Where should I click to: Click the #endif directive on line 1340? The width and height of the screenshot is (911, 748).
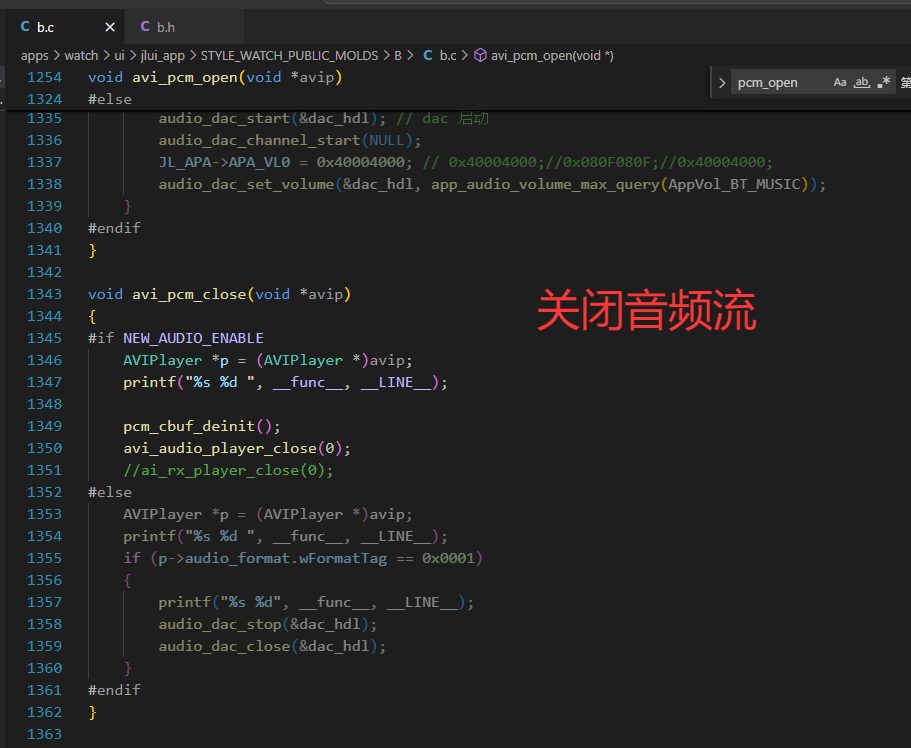(114, 228)
